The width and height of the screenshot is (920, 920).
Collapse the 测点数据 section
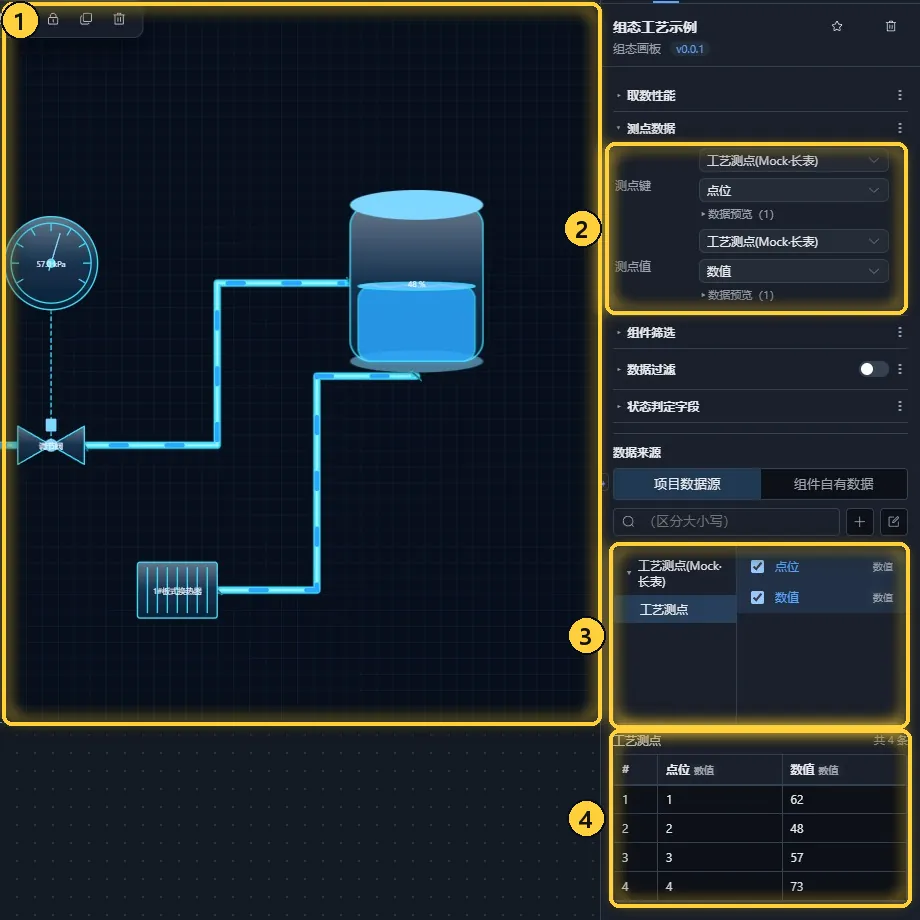tap(618, 128)
